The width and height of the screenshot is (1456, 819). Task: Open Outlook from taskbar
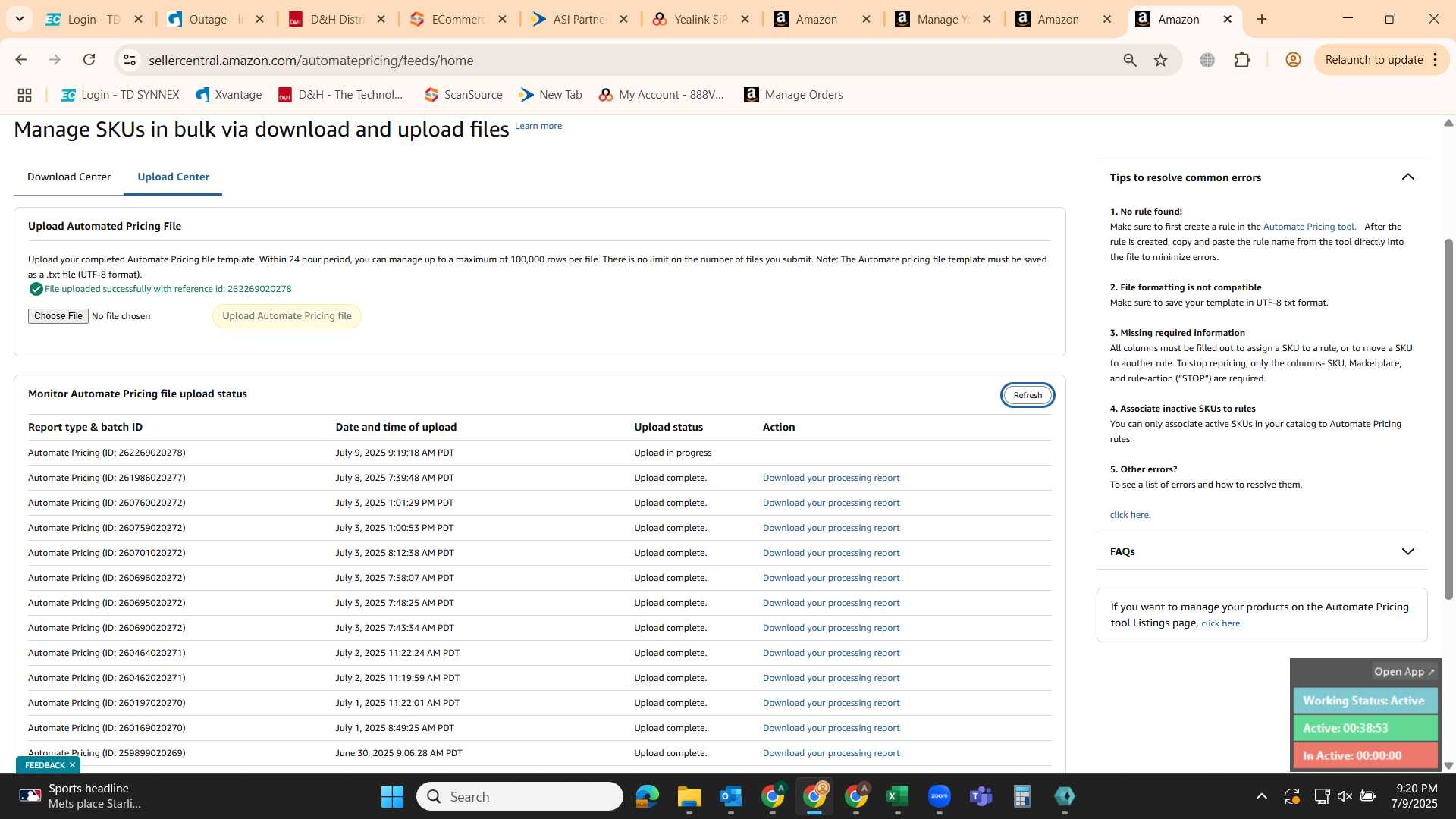730,796
